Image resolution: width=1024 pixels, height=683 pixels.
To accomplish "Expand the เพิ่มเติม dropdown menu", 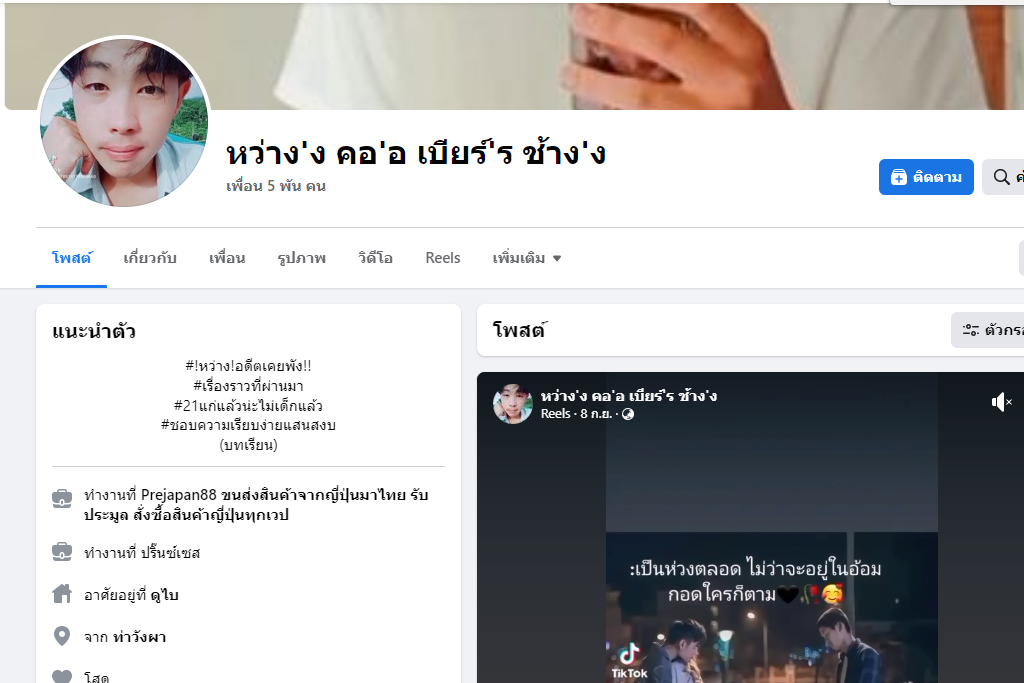I will point(526,258).
